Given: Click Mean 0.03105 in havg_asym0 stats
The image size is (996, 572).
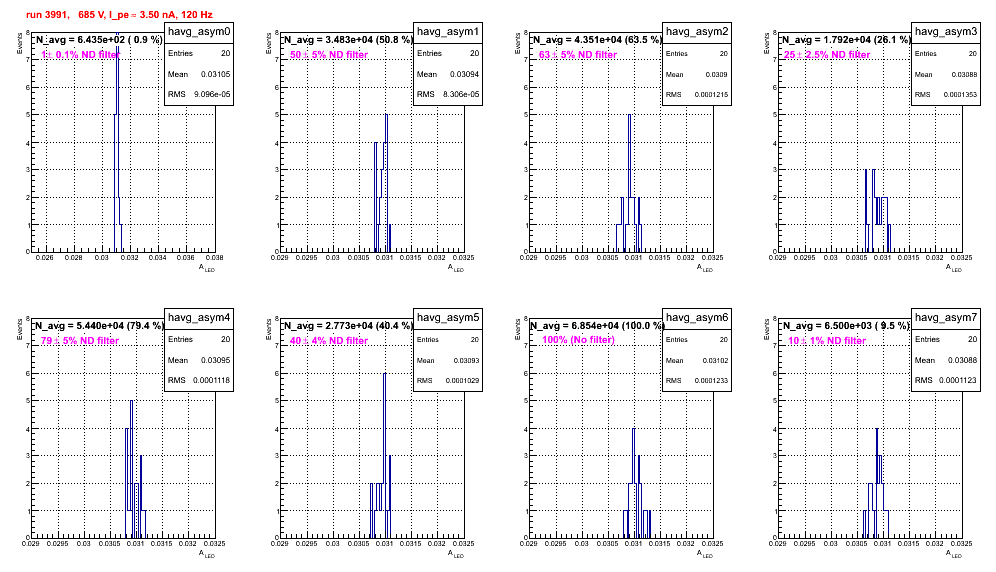Looking at the screenshot, I should 199,74.
